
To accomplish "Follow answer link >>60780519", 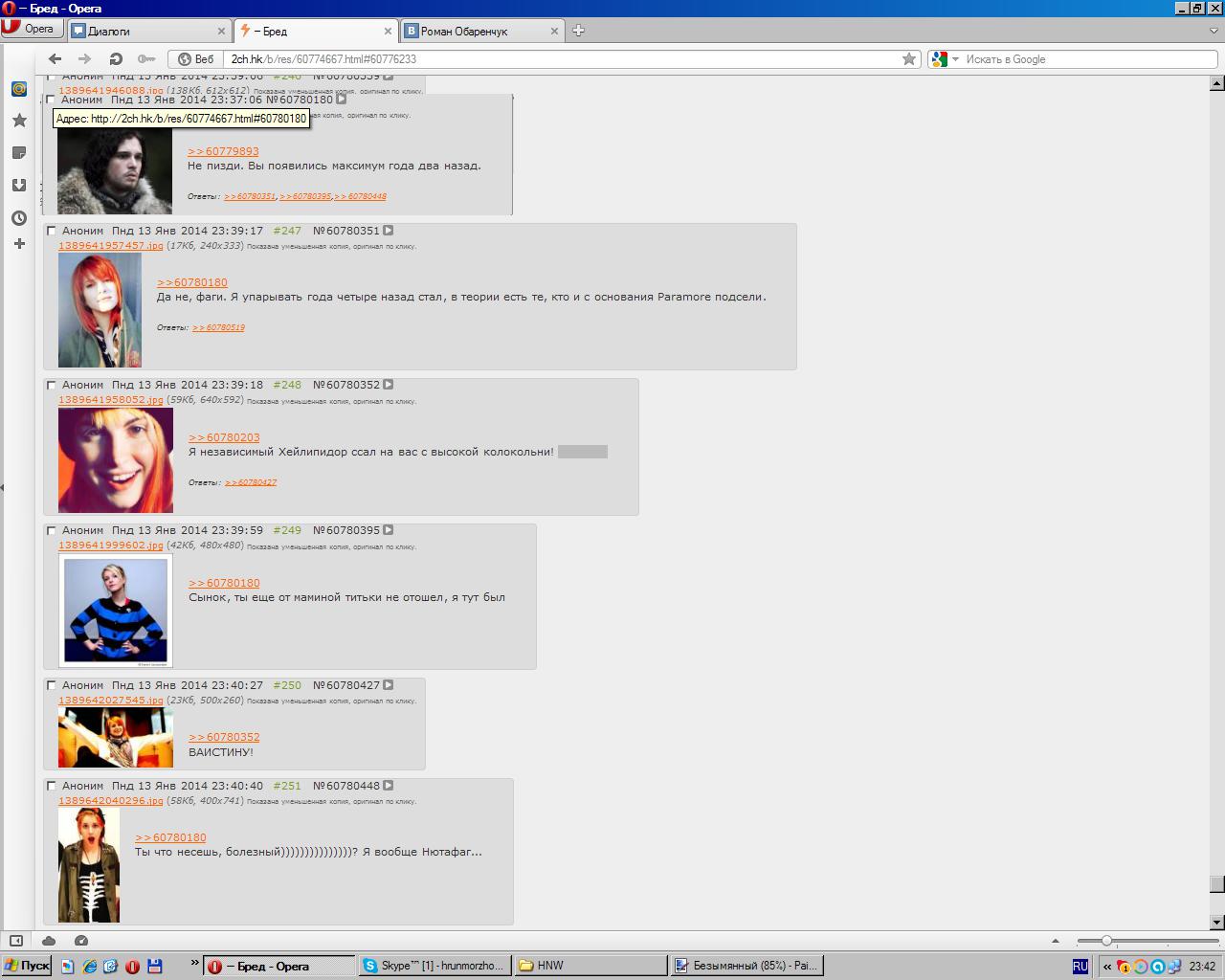I will (218, 327).
